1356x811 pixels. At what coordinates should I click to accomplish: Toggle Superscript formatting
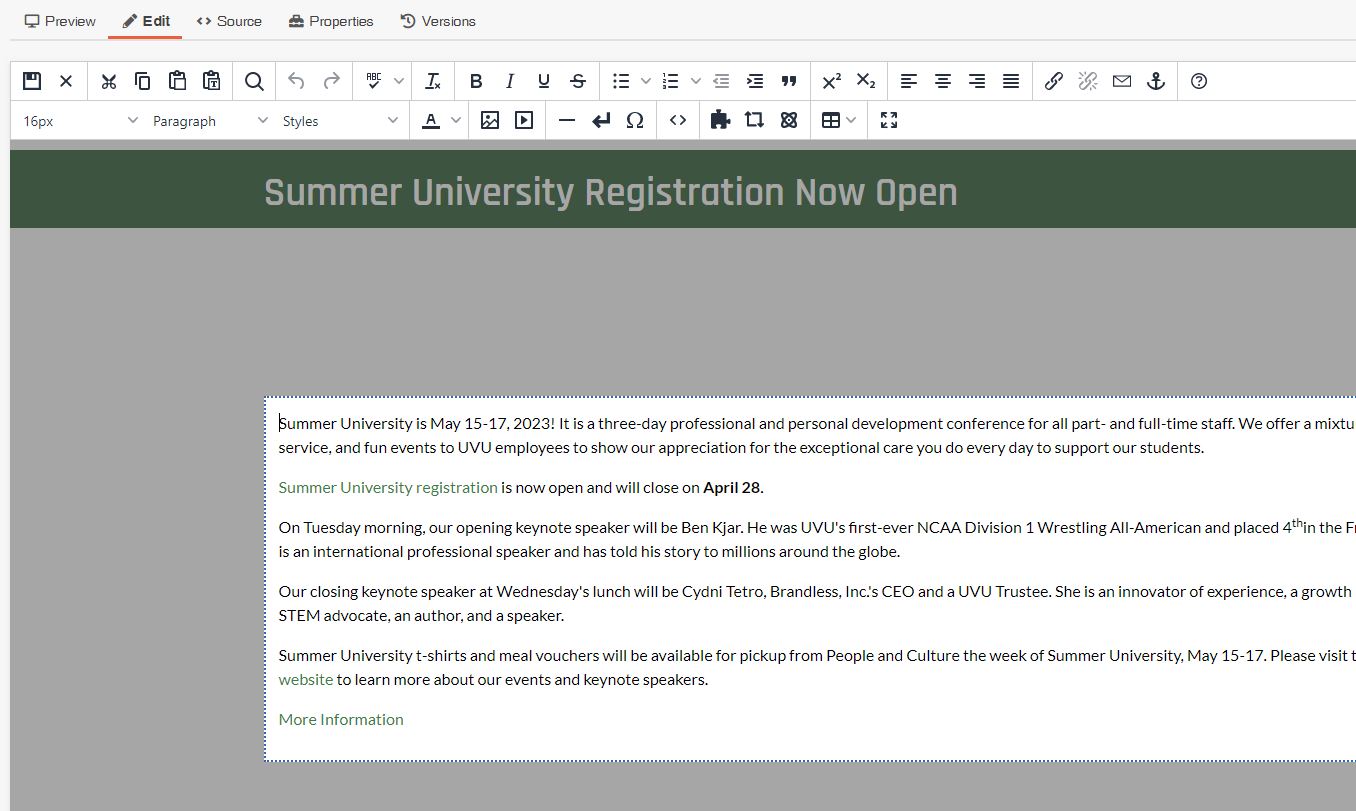click(x=832, y=81)
